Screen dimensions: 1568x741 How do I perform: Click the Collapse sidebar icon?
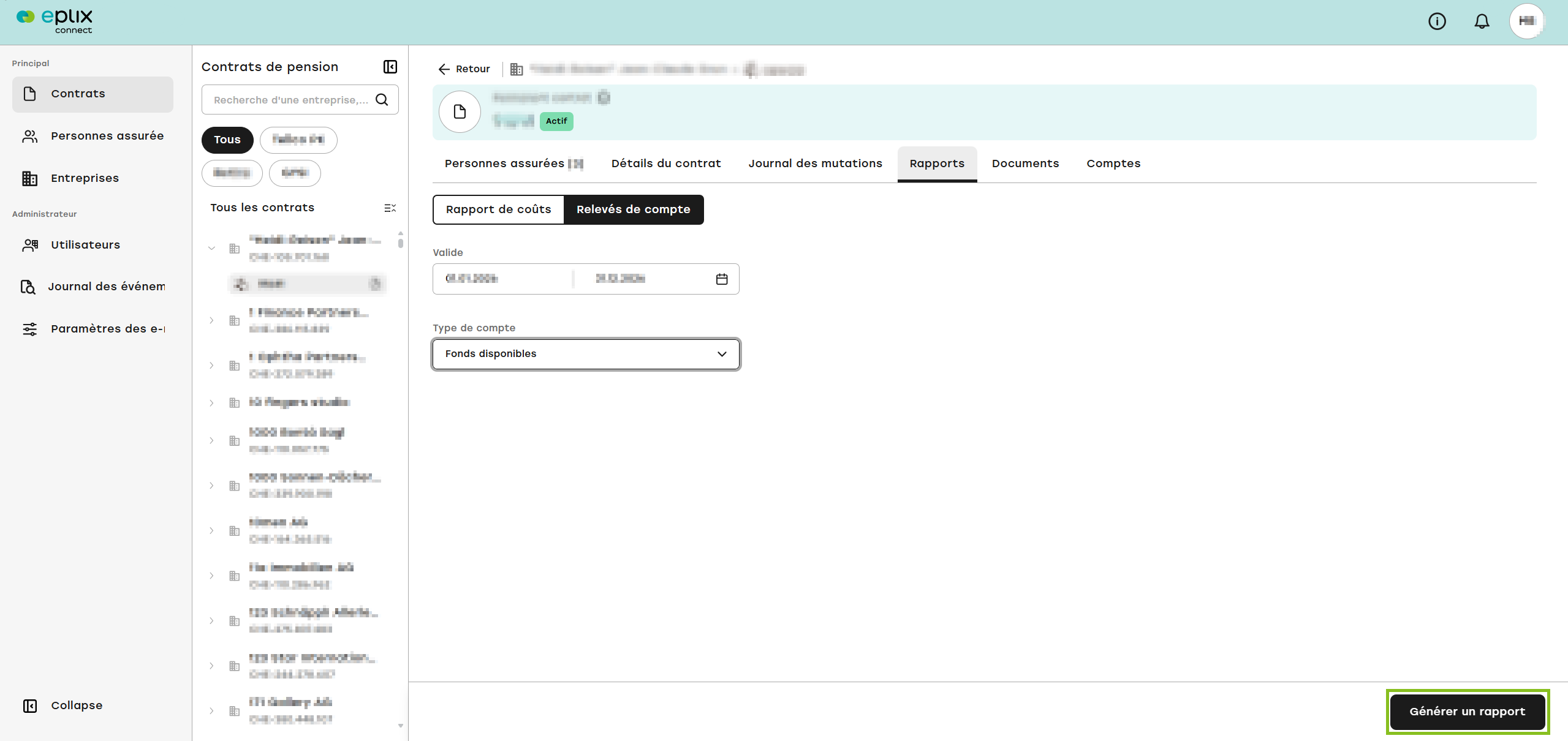30,706
